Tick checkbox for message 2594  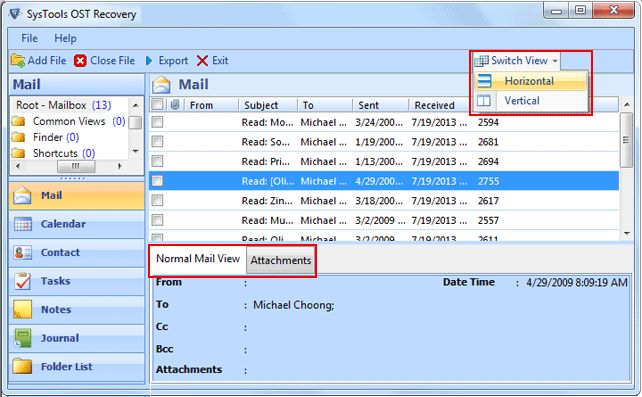click(157, 122)
